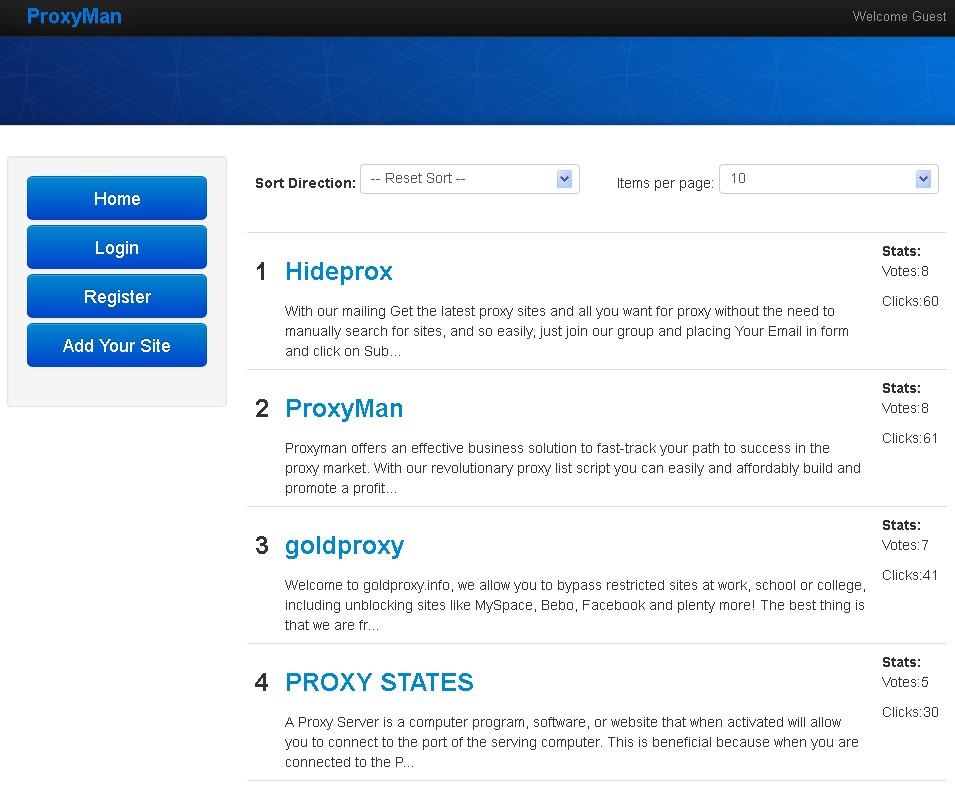This screenshot has height=793, width=955.
Task: Click rank number 3 beside goldproxy
Action: (262, 546)
